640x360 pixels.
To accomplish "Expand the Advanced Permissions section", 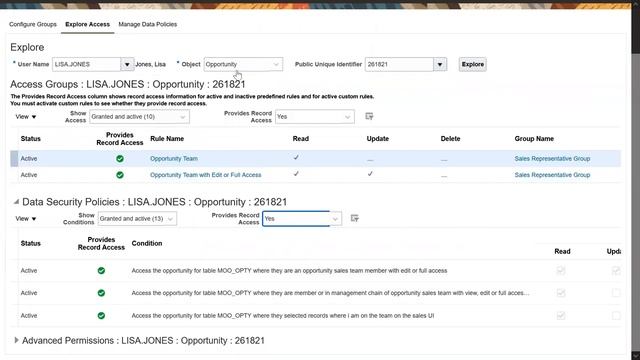I will (x=16, y=340).
